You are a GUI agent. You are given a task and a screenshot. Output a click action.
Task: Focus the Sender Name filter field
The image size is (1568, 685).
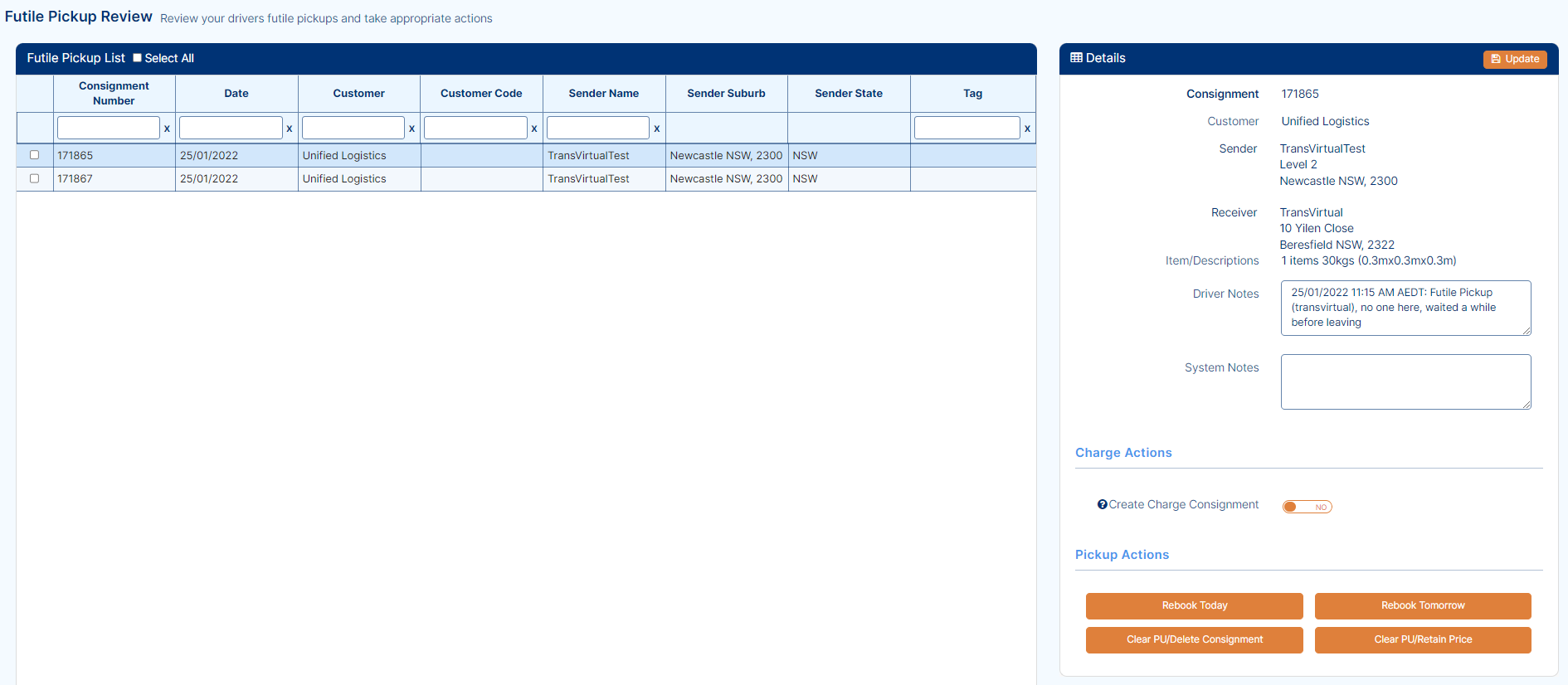tap(598, 128)
